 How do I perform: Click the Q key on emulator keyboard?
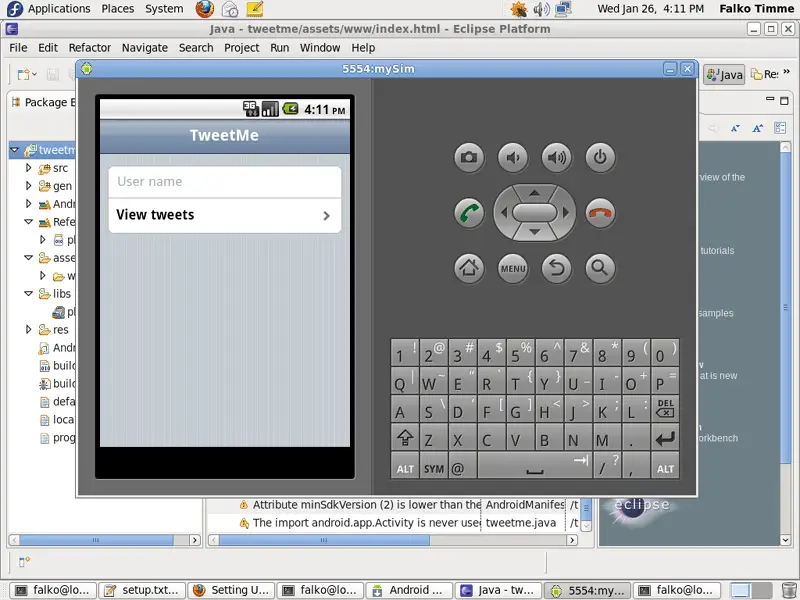click(405, 381)
